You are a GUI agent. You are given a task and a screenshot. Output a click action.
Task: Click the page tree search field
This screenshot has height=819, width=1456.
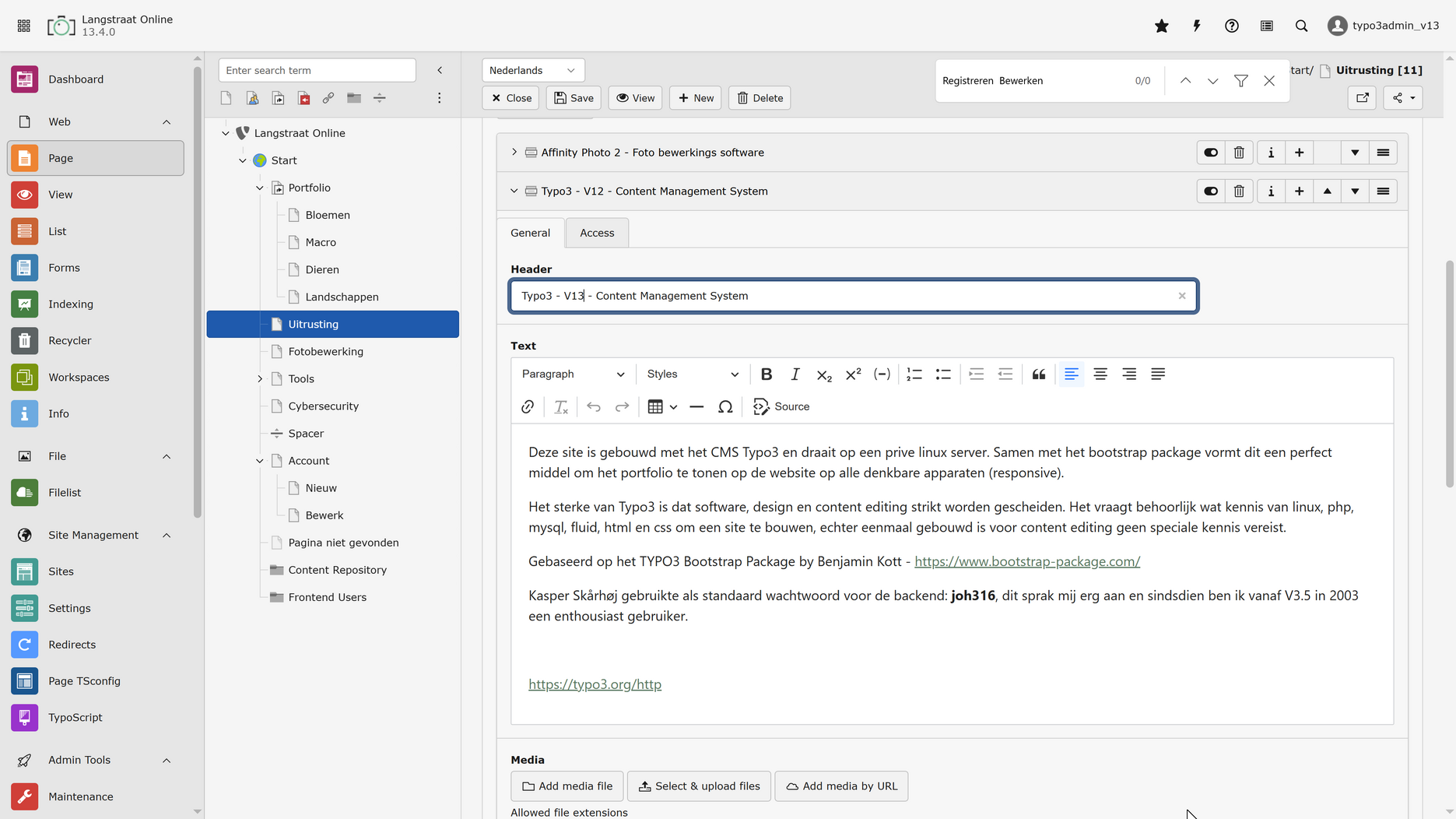(317, 71)
